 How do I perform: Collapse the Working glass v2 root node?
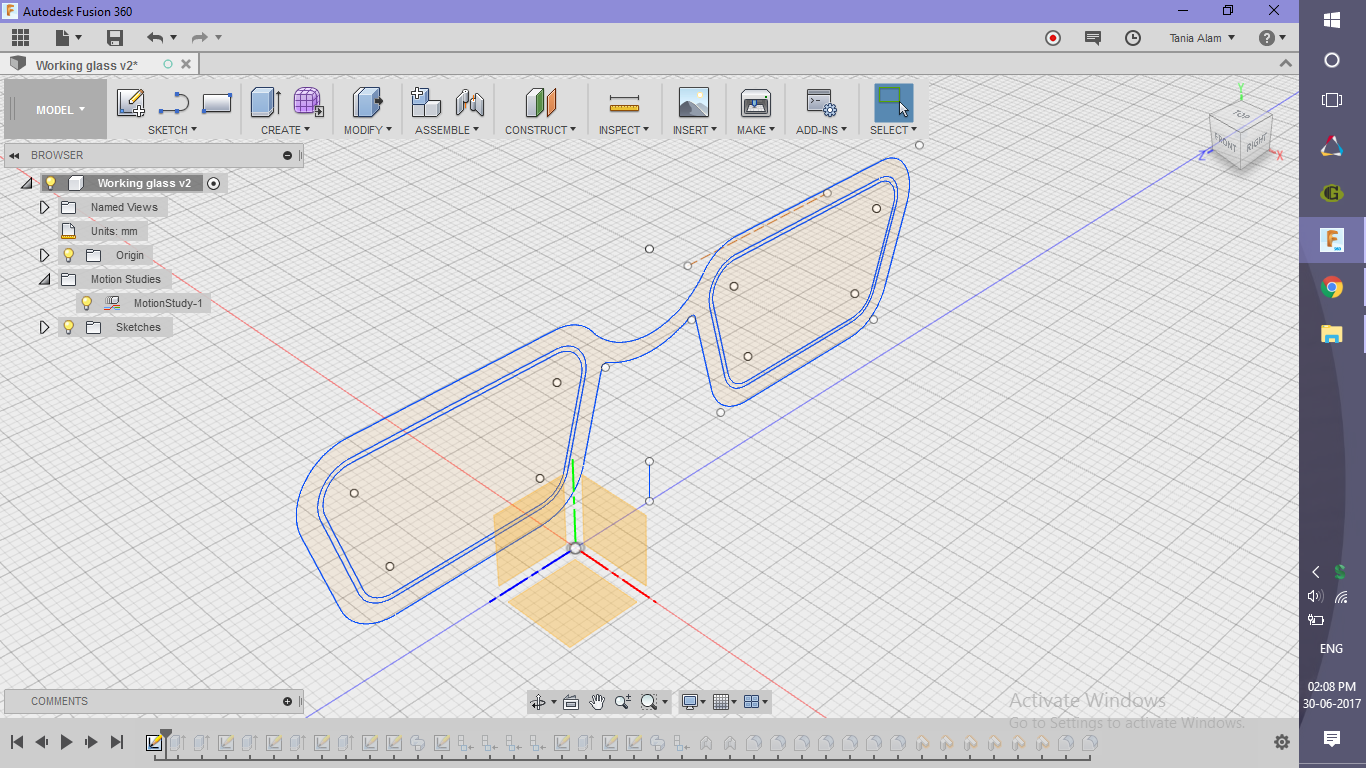pos(26,184)
